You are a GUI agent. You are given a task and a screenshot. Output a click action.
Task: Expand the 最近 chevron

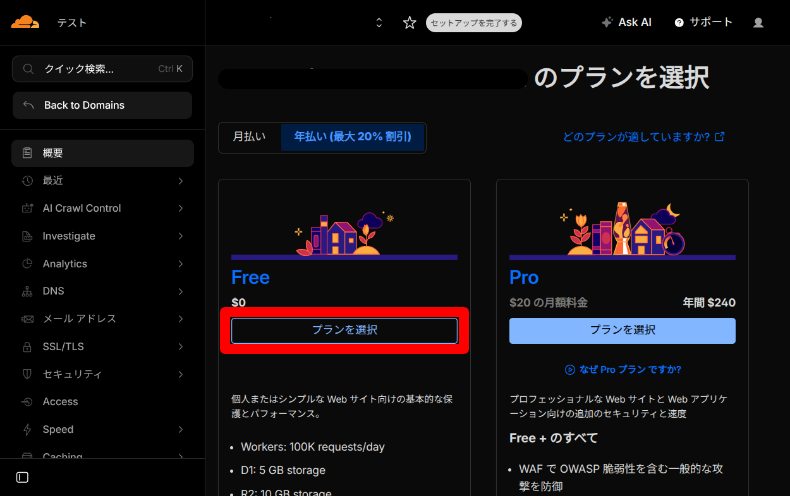pos(180,180)
